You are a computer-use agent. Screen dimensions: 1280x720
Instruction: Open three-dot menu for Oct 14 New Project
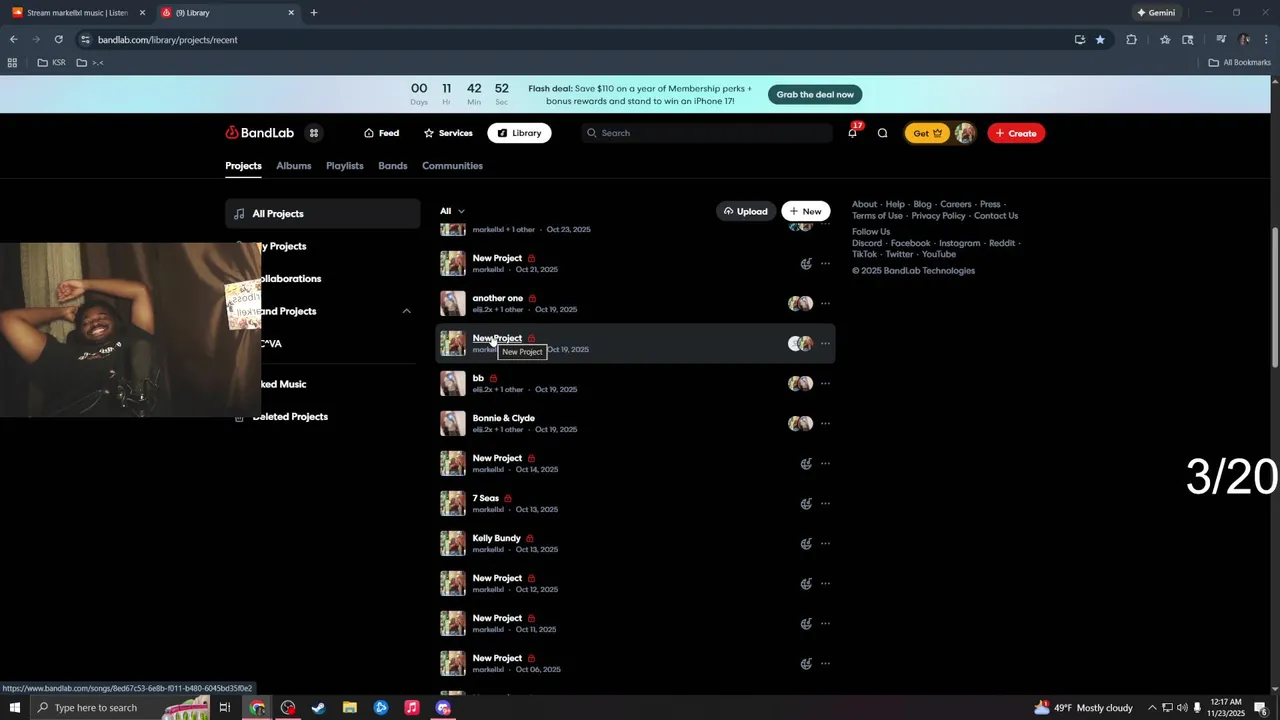[x=825, y=463]
